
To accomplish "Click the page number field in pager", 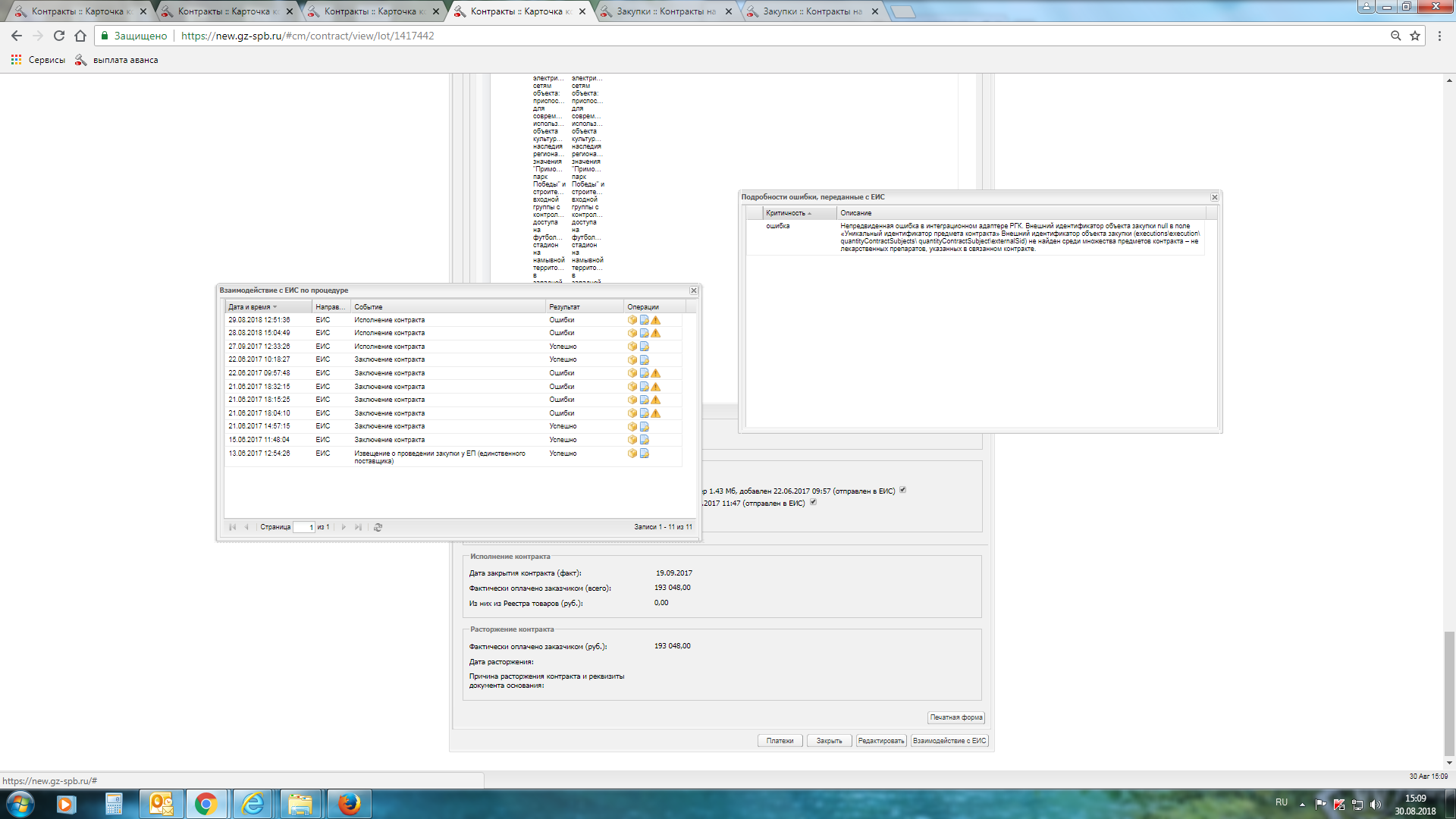I will pos(304,527).
